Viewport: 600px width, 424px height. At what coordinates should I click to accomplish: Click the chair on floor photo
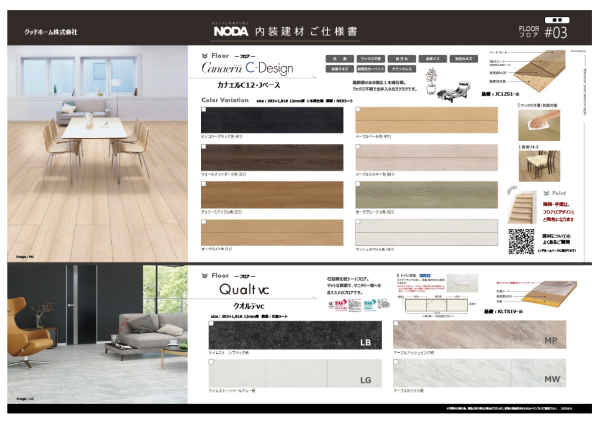tap(539, 166)
